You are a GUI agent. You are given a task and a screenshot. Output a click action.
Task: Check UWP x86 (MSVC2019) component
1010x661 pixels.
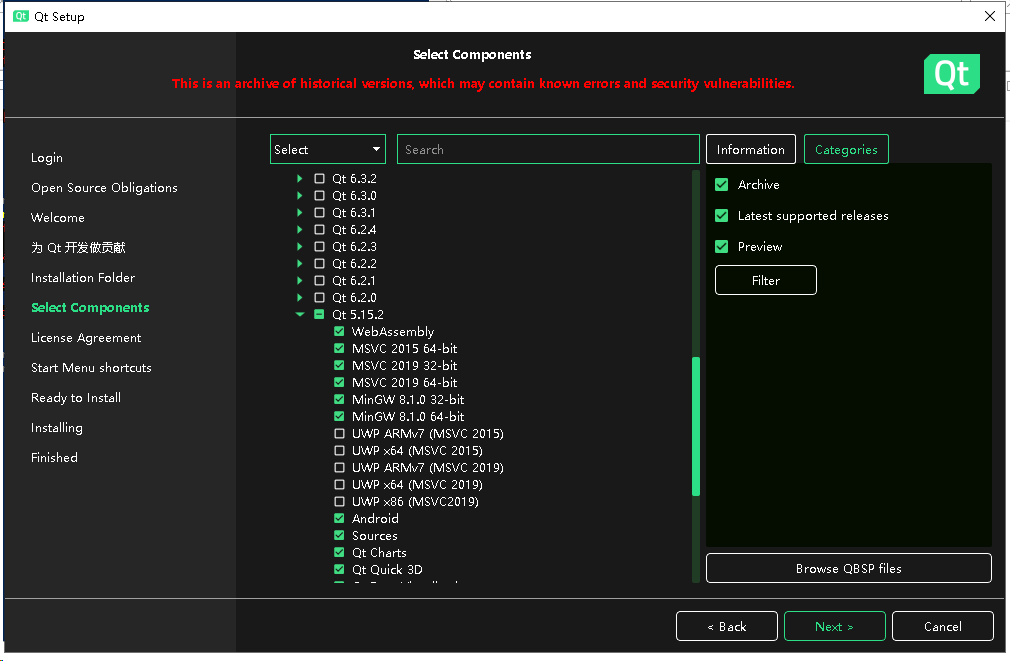click(339, 502)
